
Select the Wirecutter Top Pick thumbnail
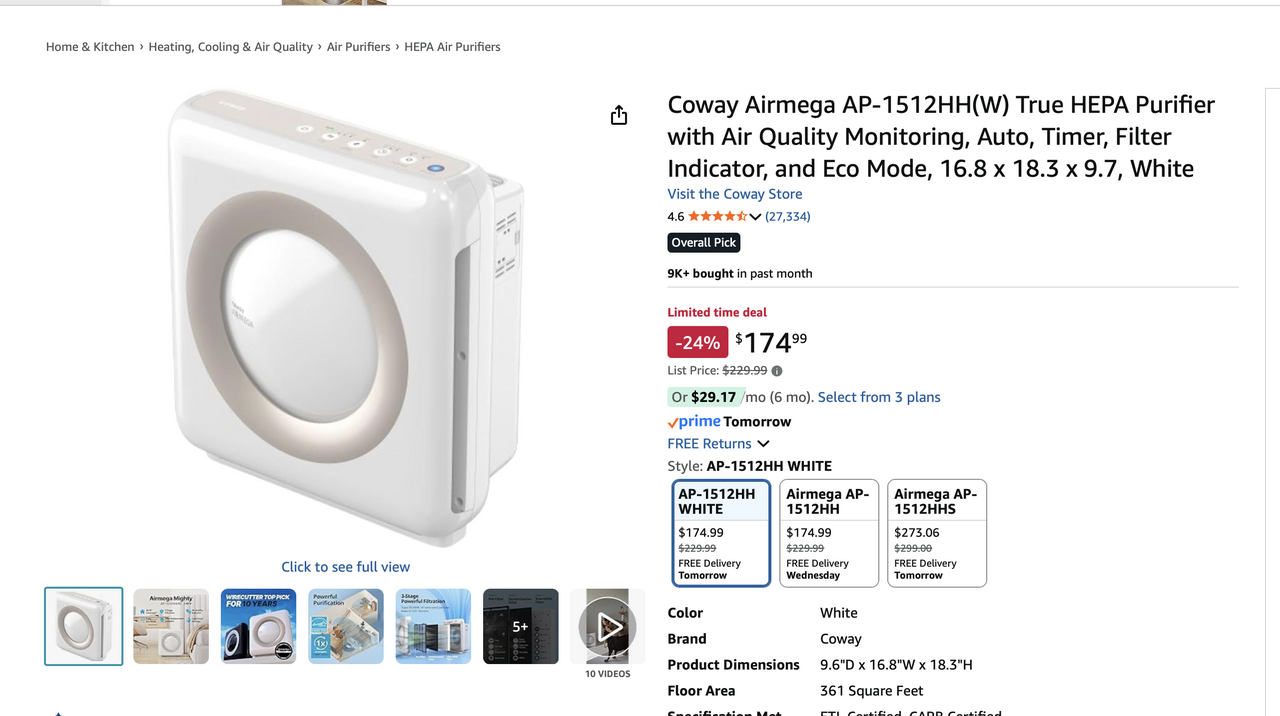pos(258,626)
